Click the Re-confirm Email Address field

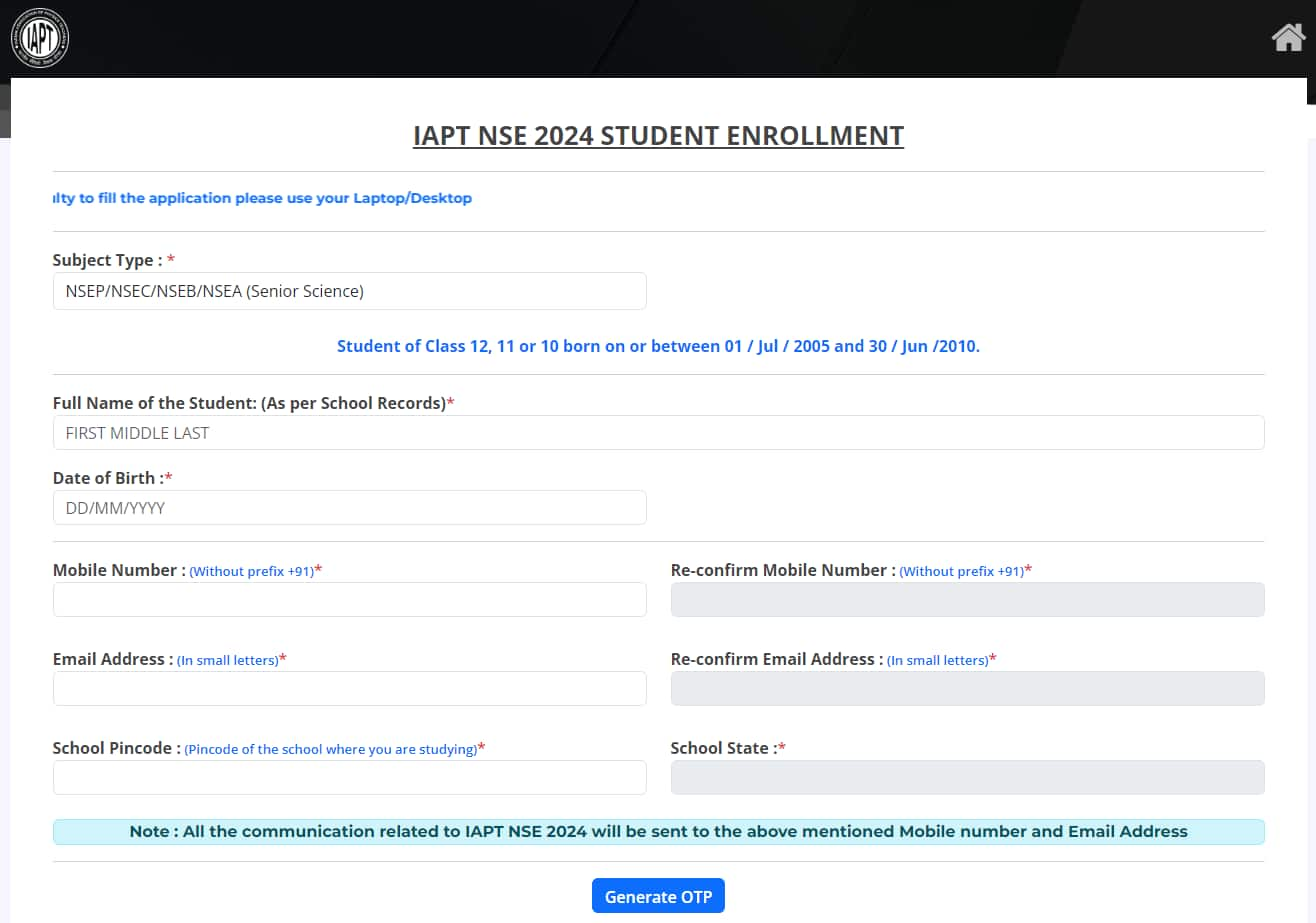pos(967,688)
